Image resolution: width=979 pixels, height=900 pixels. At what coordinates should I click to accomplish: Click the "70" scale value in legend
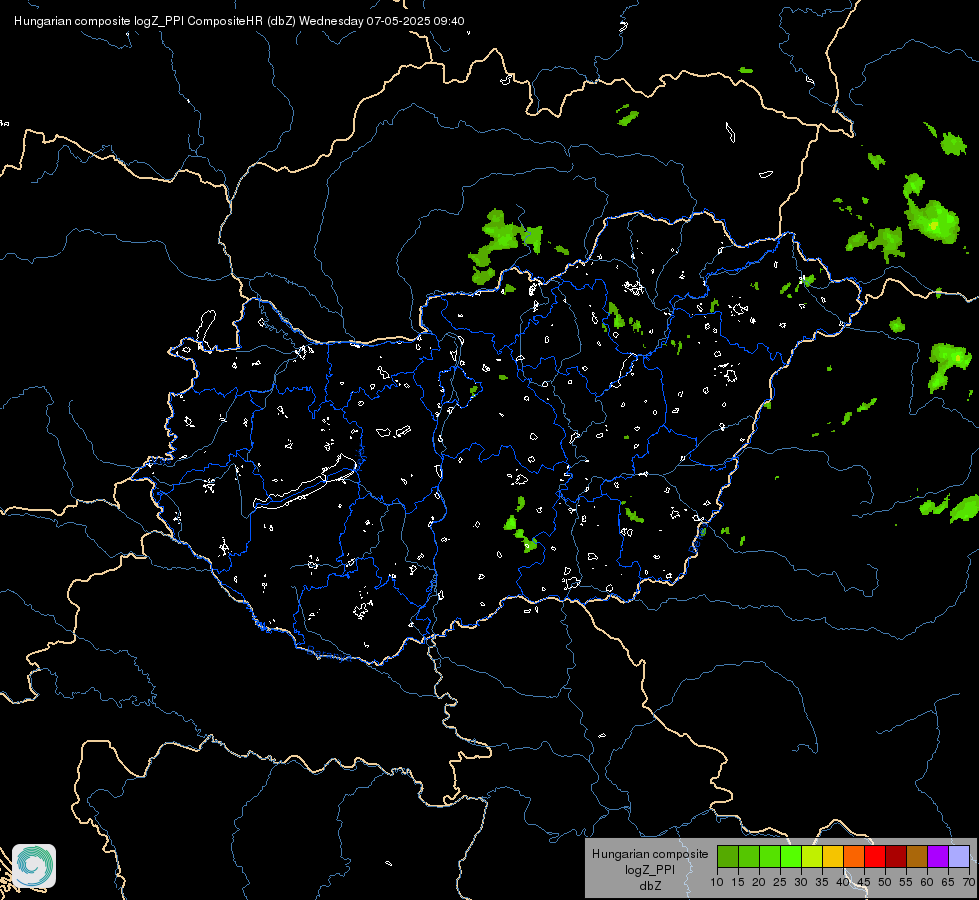(969, 883)
